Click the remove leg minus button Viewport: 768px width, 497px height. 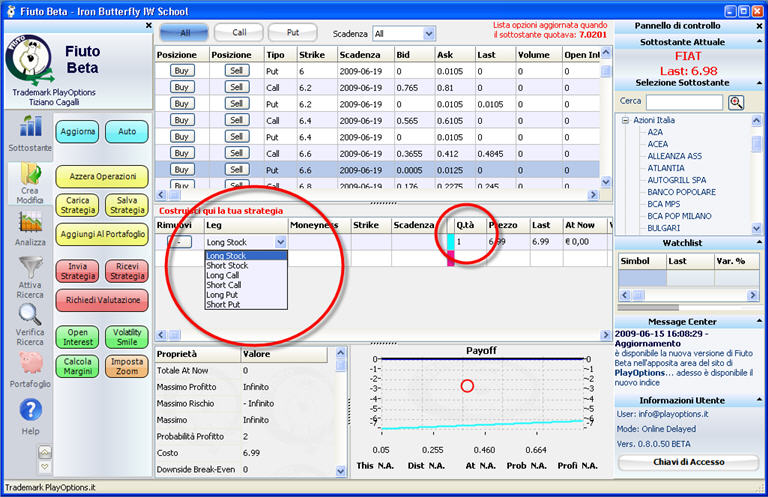click(x=179, y=242)
